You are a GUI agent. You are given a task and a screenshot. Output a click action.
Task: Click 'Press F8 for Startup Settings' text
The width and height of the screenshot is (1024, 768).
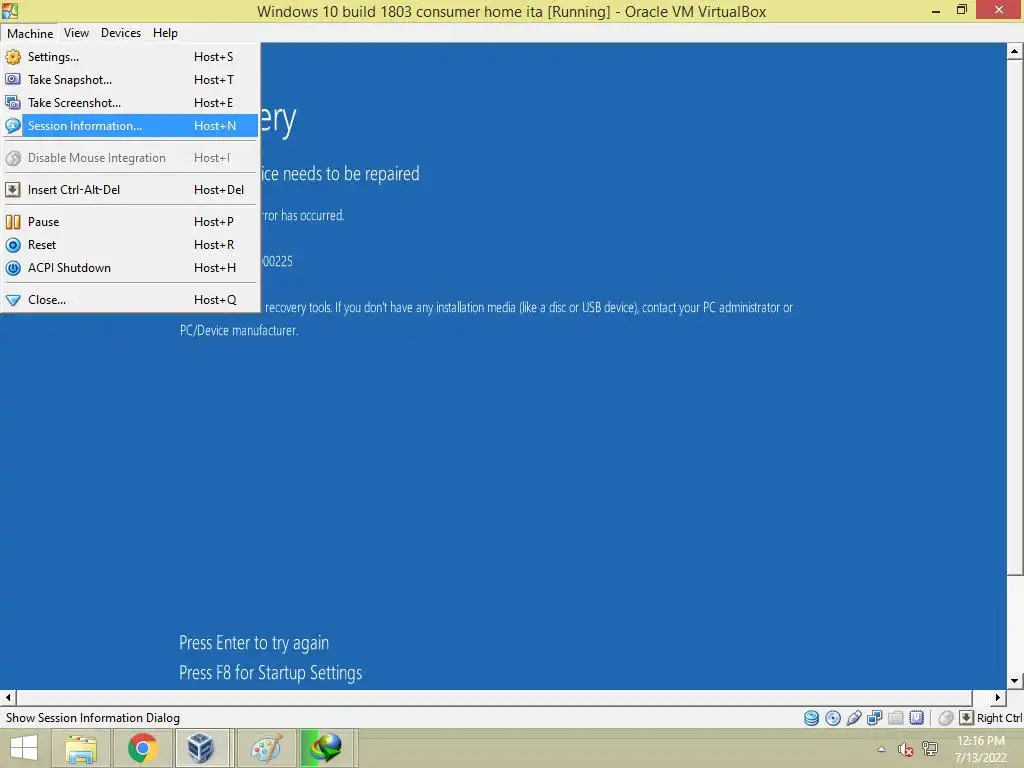tap(270, 673)
